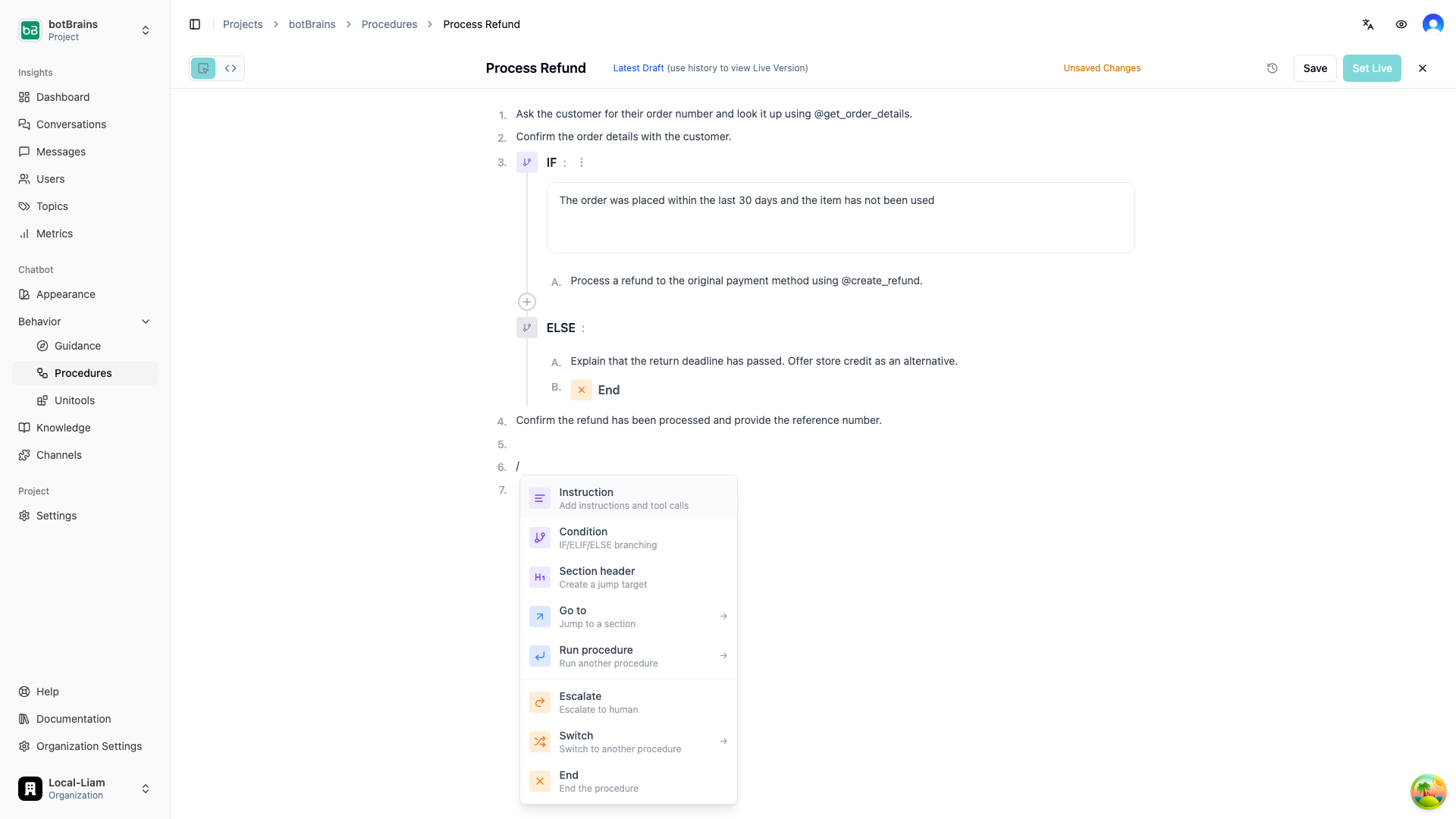The image size is (1456, 819).
Task: Toggle chatbot preview with the eye icon
Action: pos(1401,24)
